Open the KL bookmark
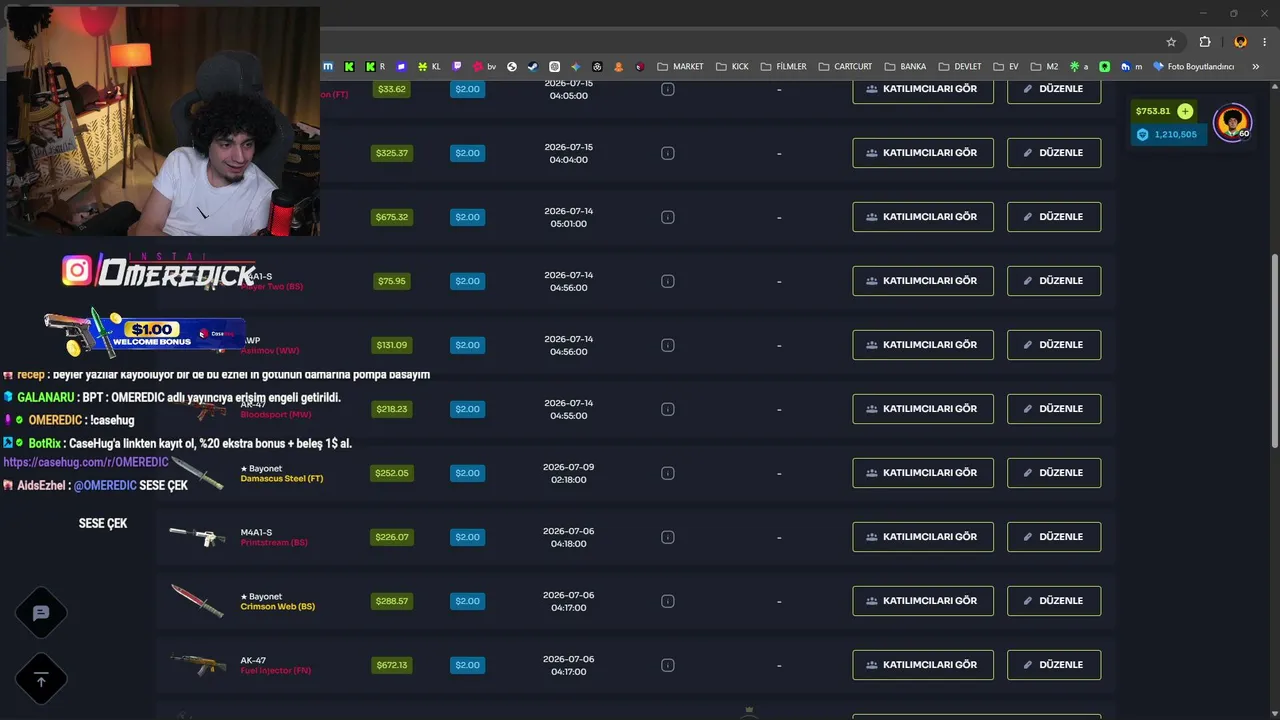 (430, 67)
